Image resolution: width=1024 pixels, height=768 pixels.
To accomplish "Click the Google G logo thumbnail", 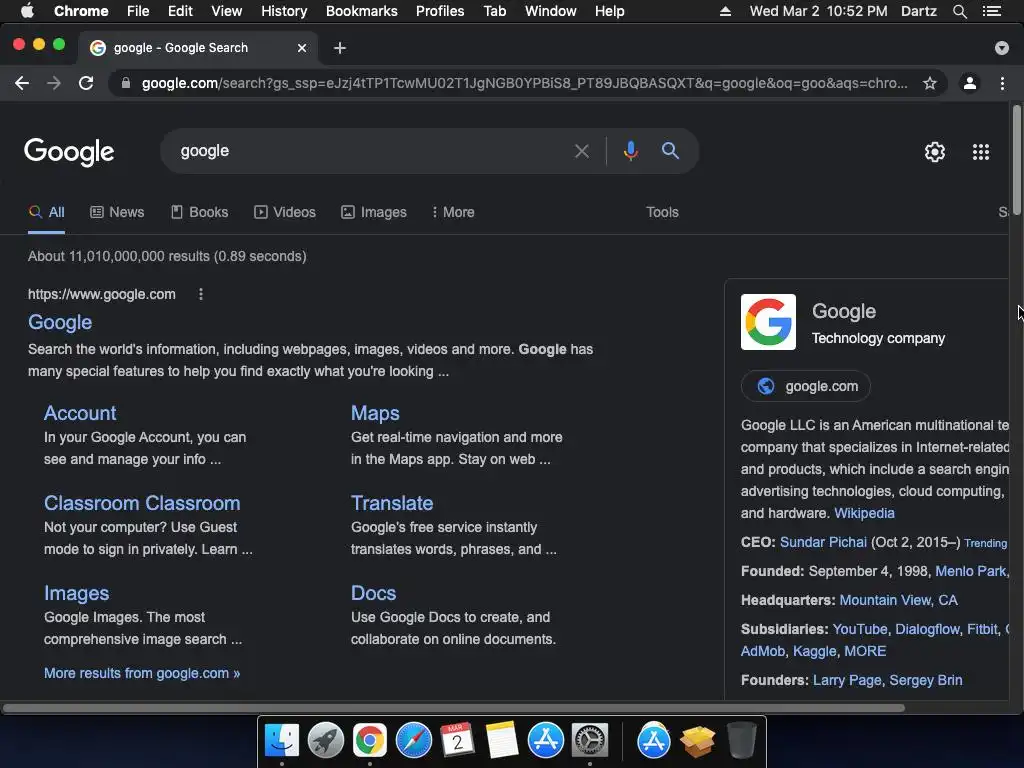I will pyautogui.click(x=768, y=322).
